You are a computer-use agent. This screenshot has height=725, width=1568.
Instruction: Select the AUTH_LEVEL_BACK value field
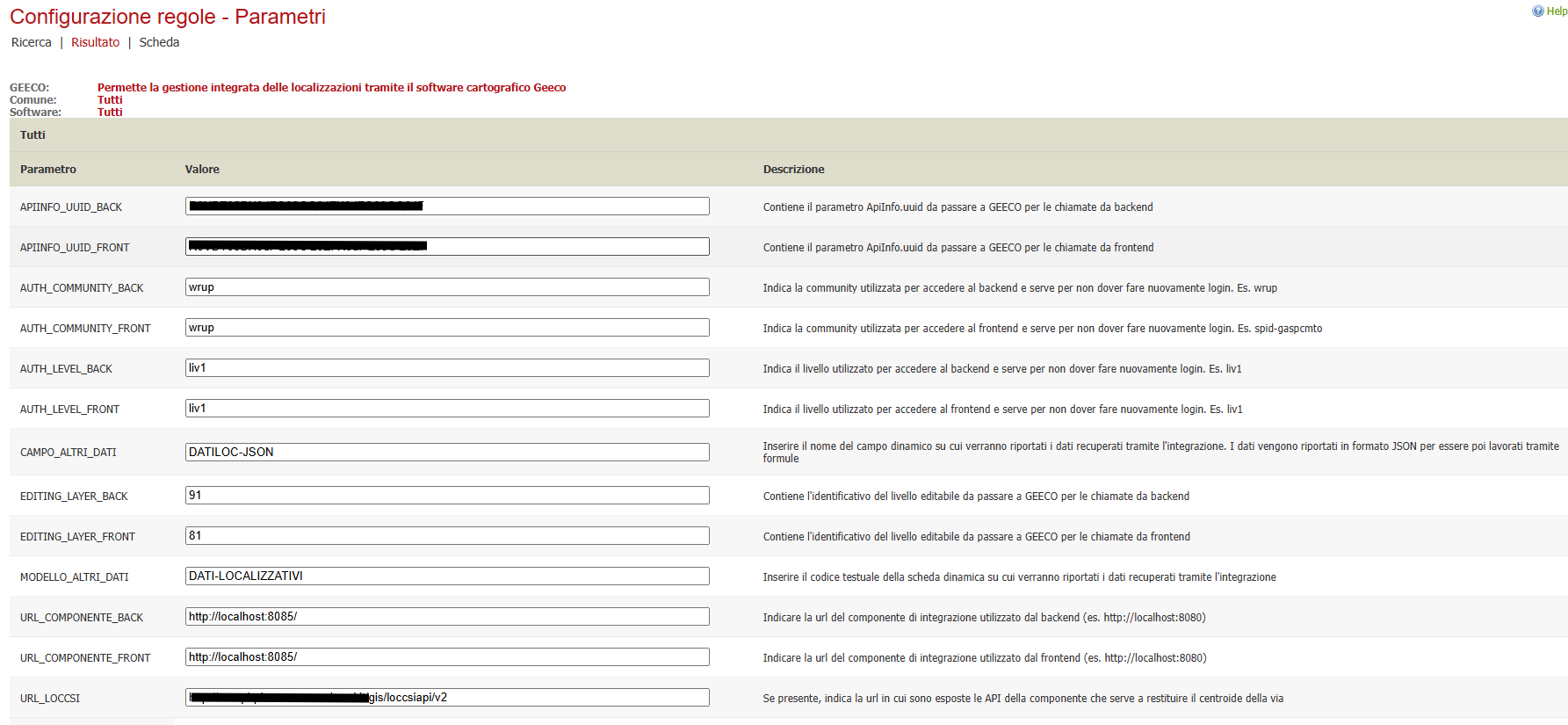(x=447, y=368)
